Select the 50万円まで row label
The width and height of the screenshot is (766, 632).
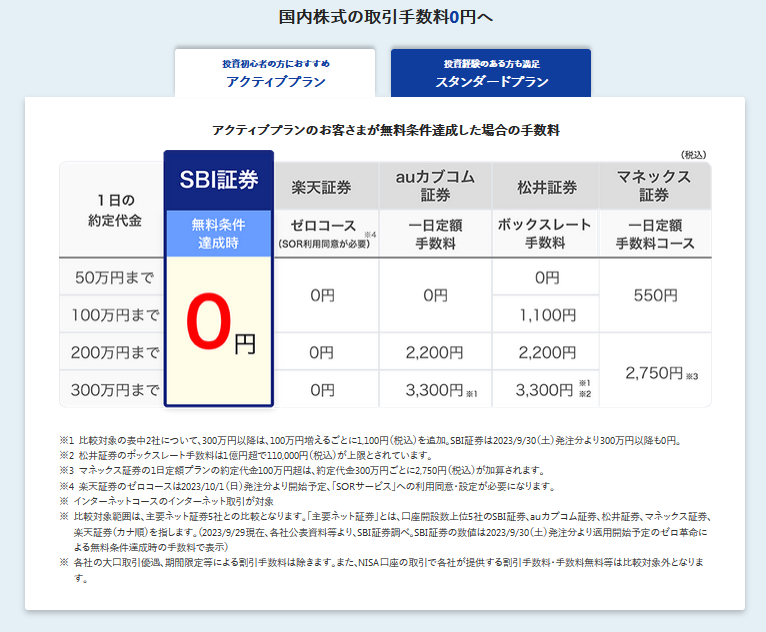point(111,277)
